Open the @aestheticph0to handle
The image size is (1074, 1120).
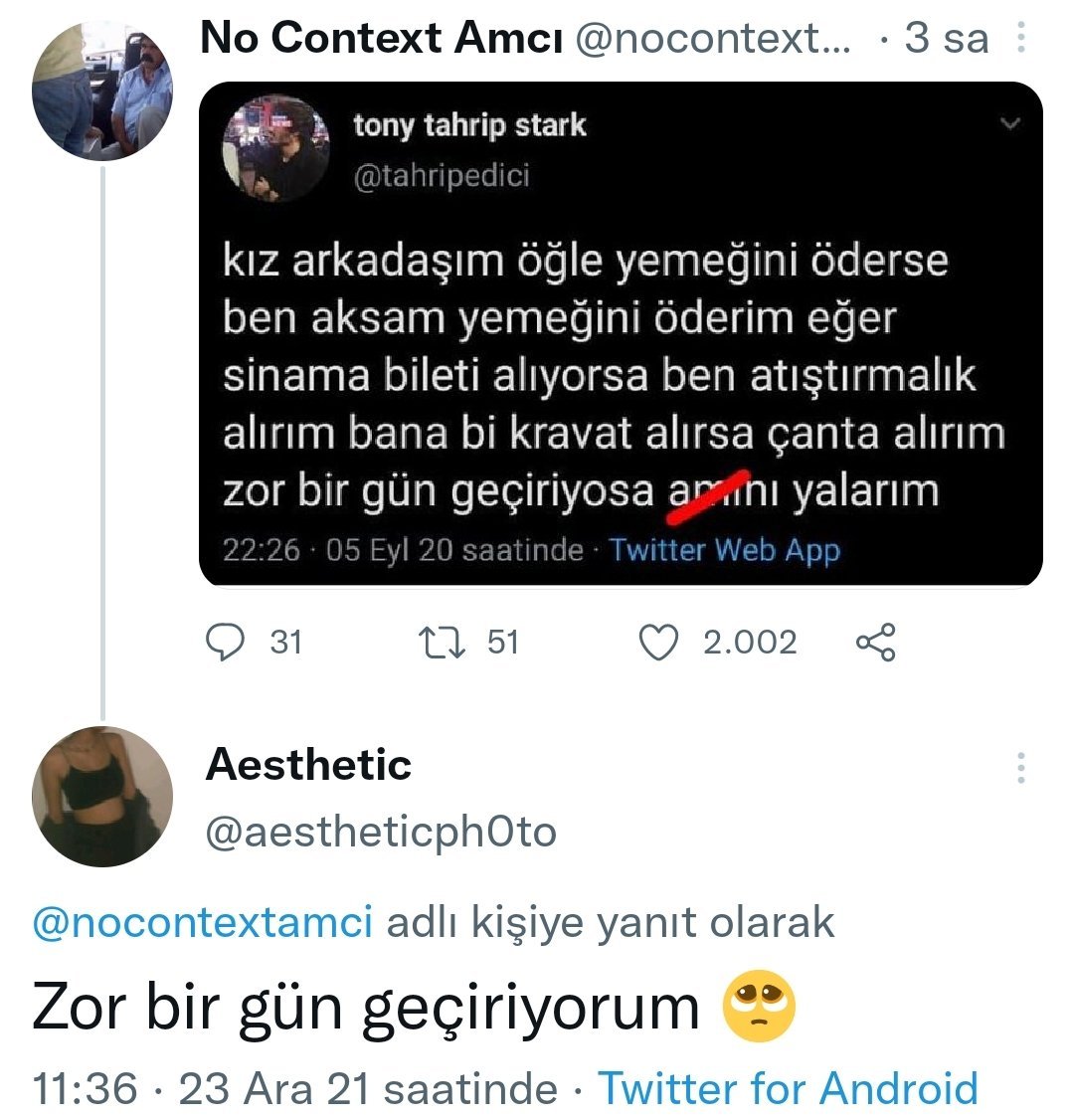pos(381,832)
